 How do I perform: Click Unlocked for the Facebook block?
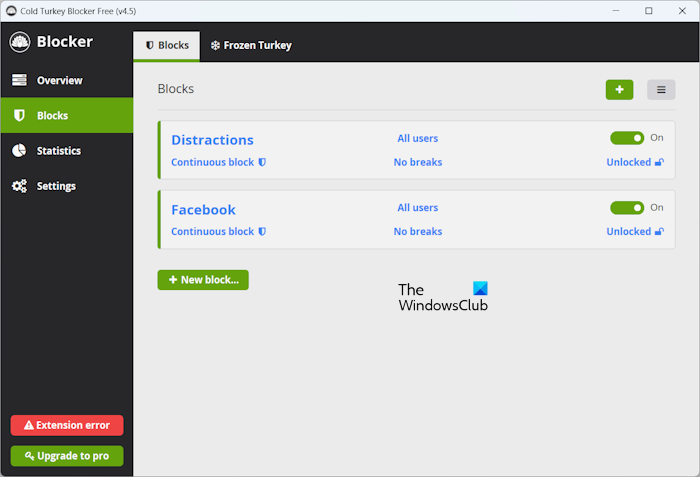click(x=635, y=231)
